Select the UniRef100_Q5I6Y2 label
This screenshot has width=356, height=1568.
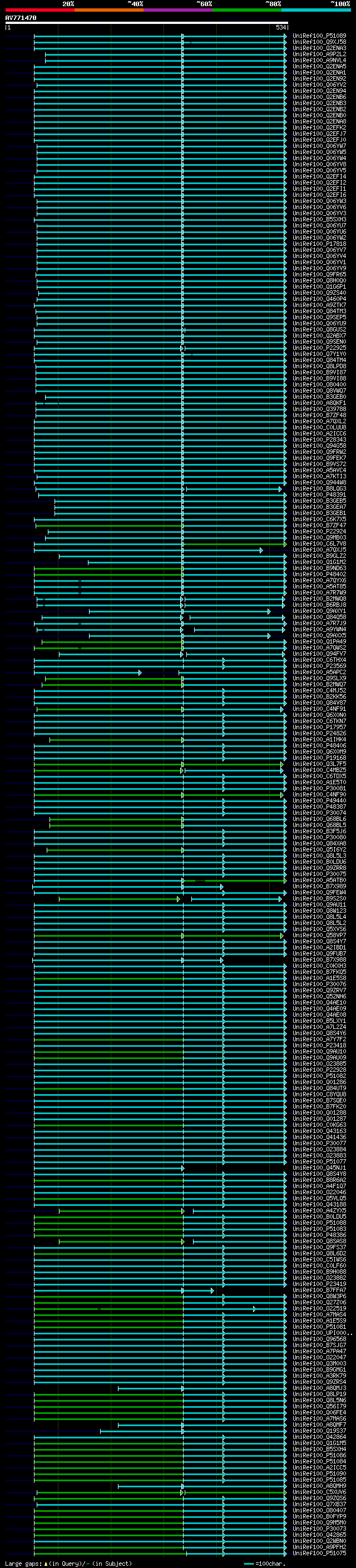319,850
